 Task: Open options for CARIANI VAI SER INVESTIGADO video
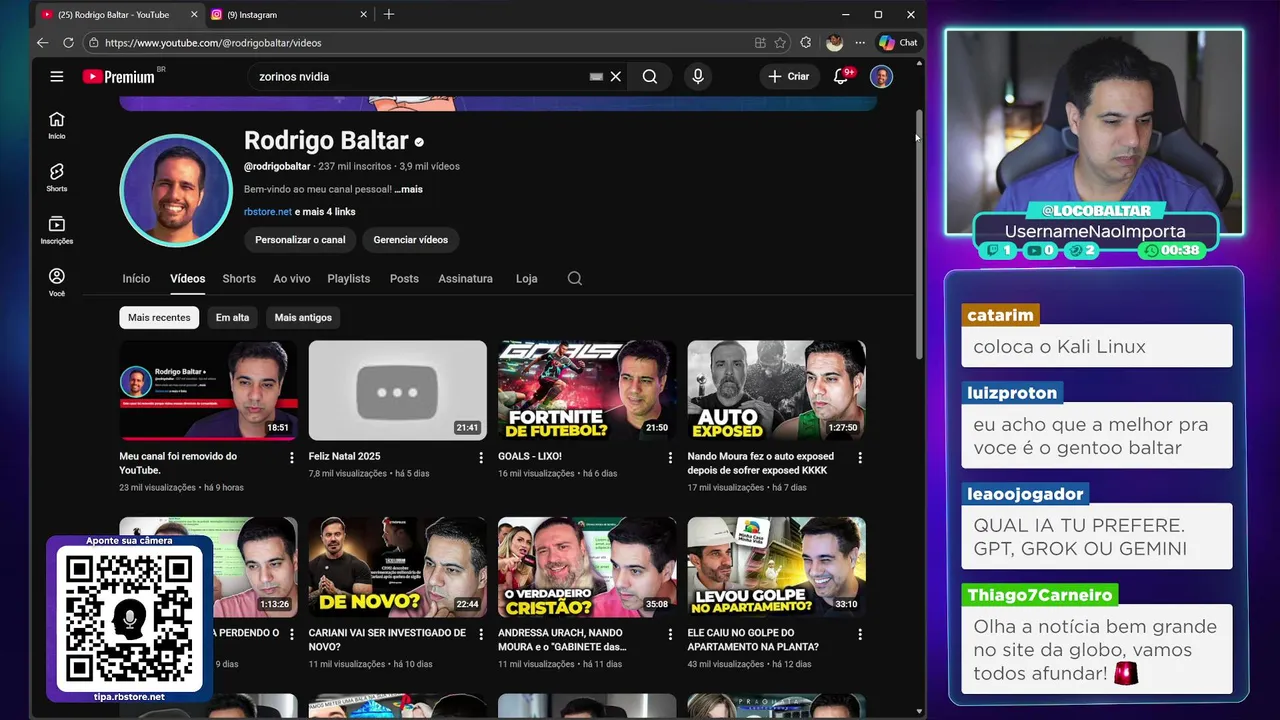tap(481, 634)
